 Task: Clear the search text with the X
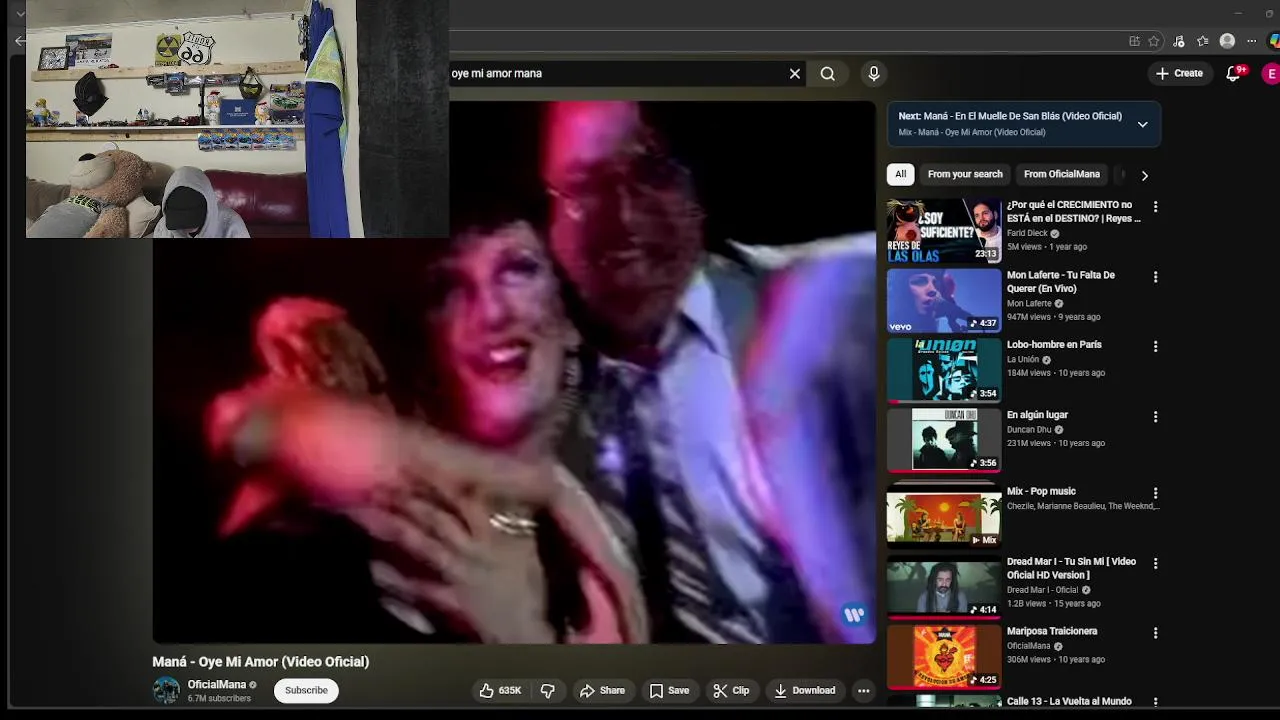[795, 73]
